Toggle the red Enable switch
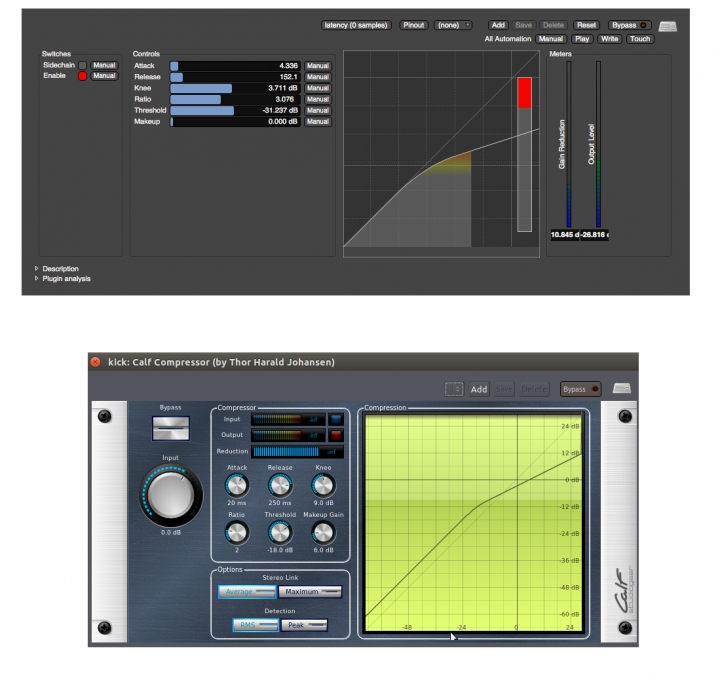This screenshot has height=680, width=720. coord(83,76)
